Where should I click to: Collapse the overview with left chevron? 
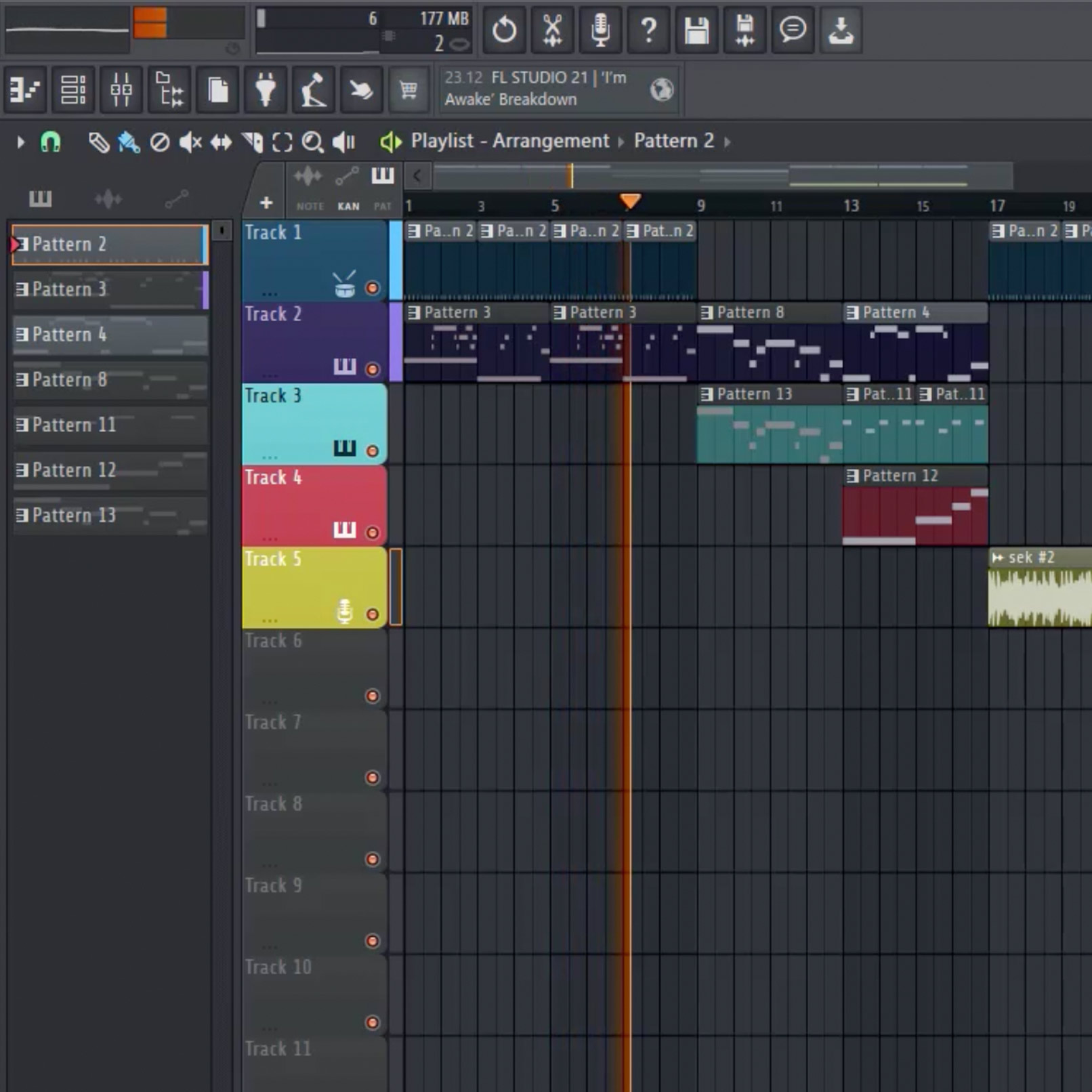(x=417, y=176)
